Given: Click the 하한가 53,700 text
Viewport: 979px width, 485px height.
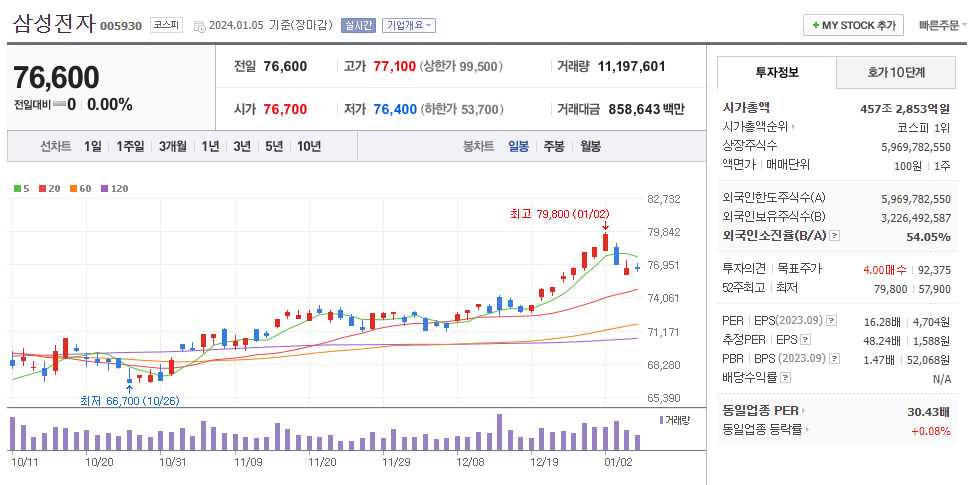Looking at the screenshot, I should 461,109.
